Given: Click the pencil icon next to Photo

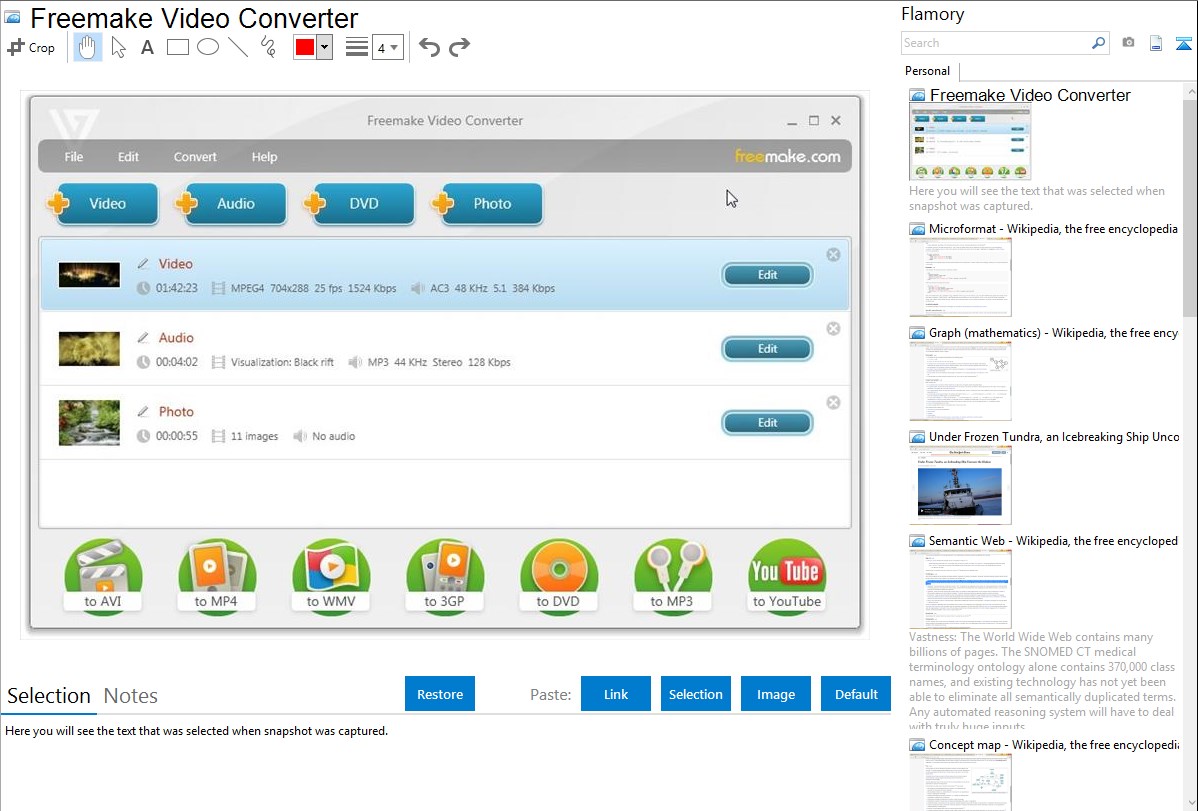Looking at the screenshot, I should pos(143,412).
